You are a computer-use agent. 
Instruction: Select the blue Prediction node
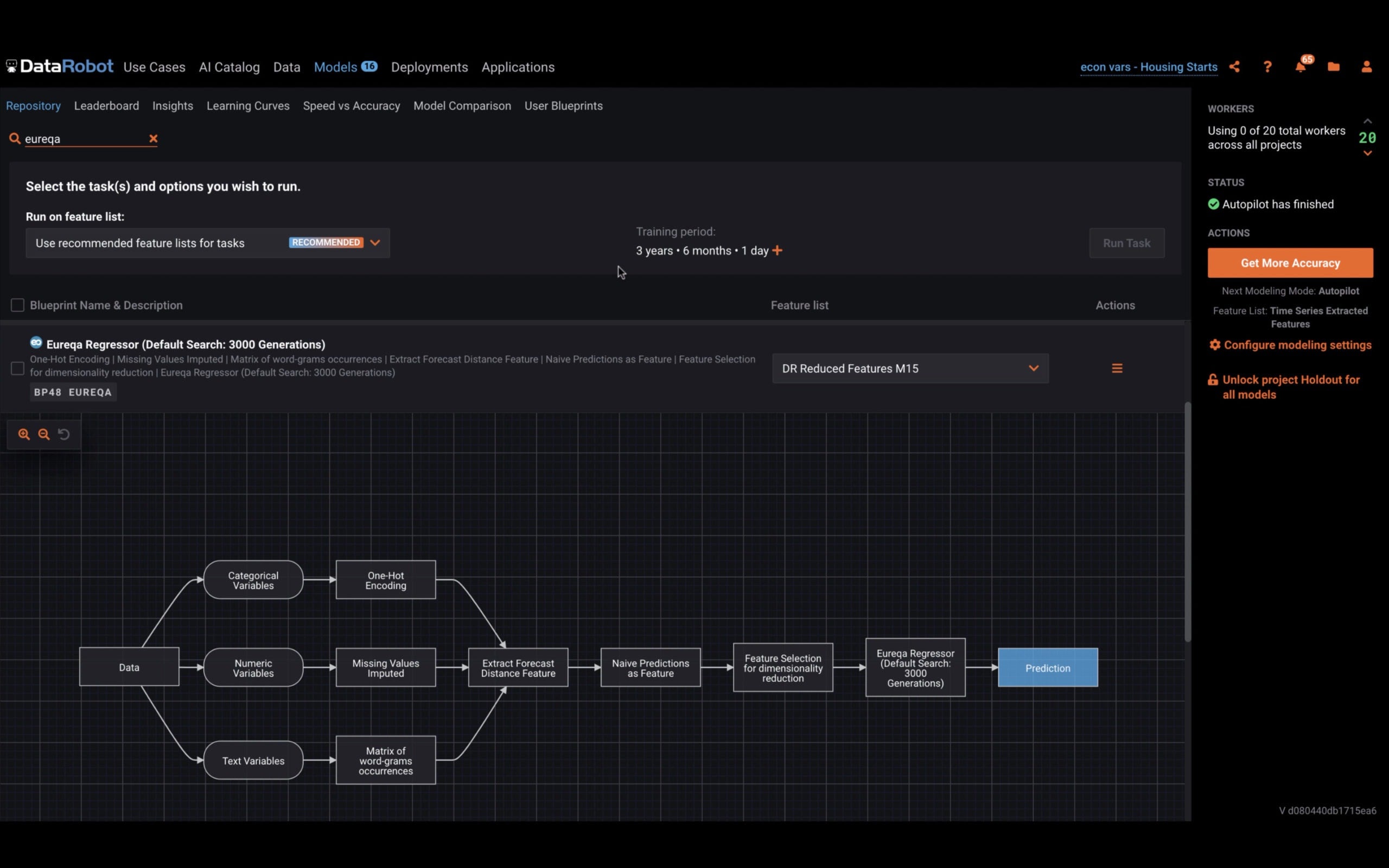pos(1048,668)
